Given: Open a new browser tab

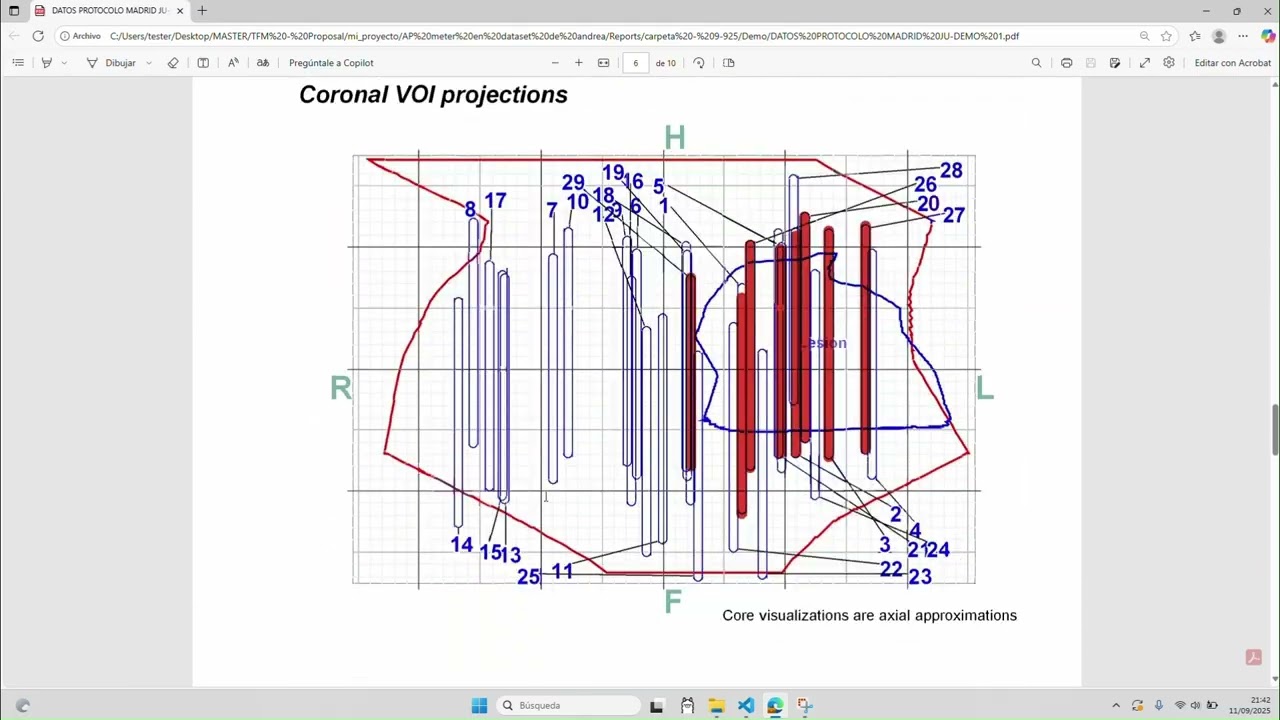Looking at the screenshot, I should pyautogui.click(x=202, y=11).
